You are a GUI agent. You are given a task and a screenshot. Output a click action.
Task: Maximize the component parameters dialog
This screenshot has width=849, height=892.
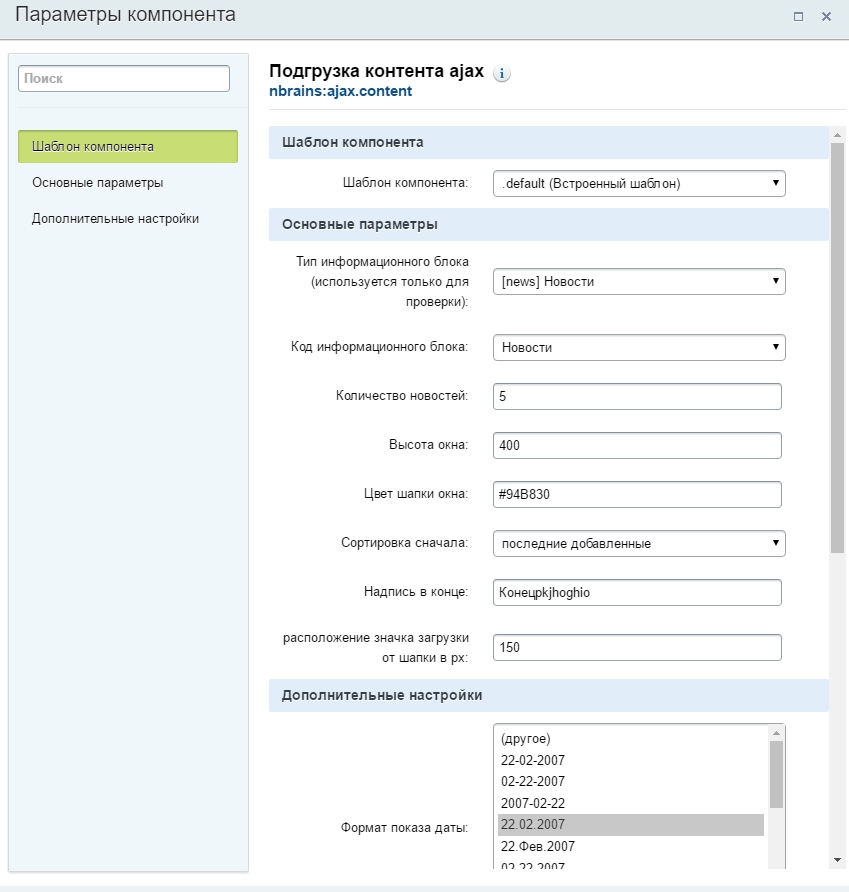[798, 16]
